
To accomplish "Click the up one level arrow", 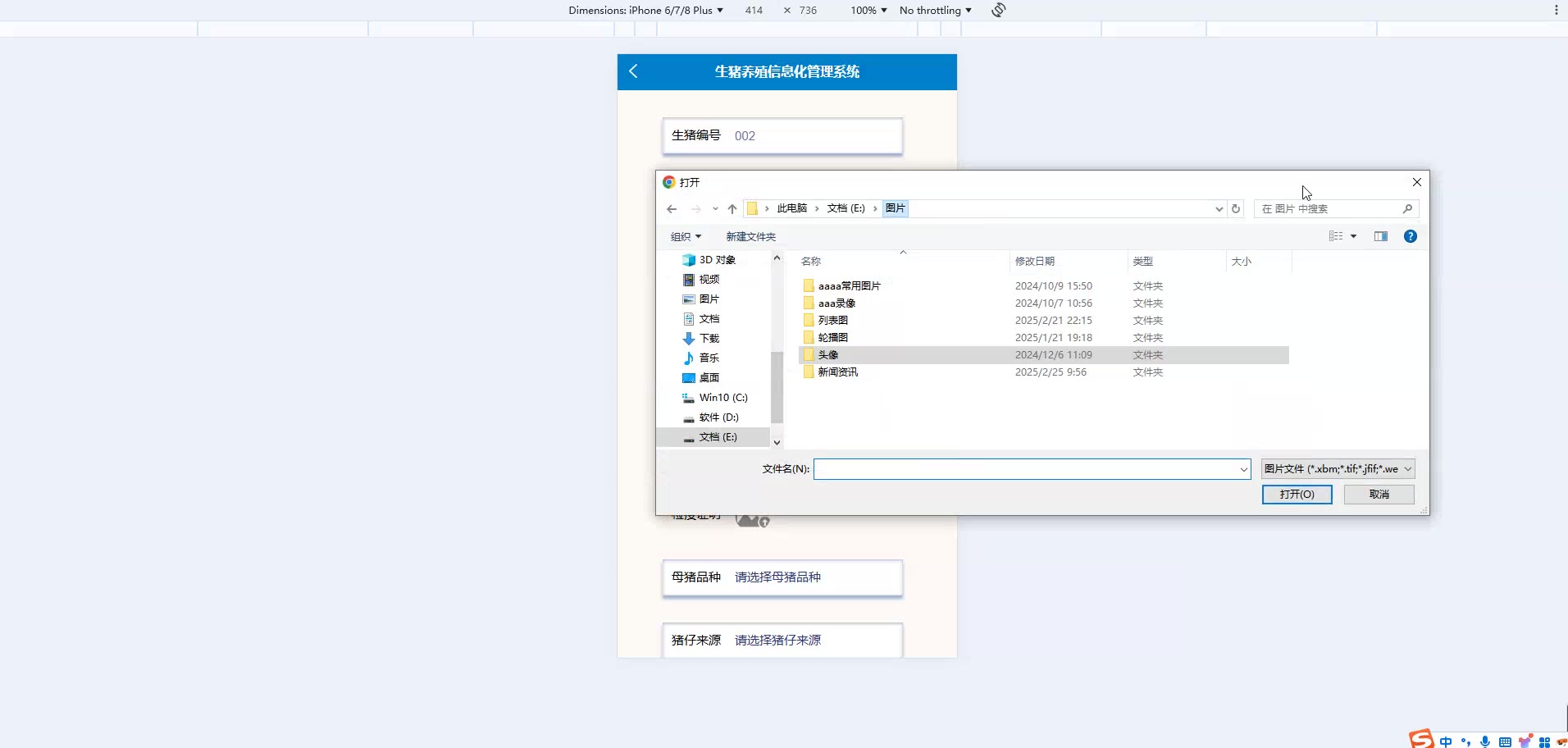I will coord(732,209).
